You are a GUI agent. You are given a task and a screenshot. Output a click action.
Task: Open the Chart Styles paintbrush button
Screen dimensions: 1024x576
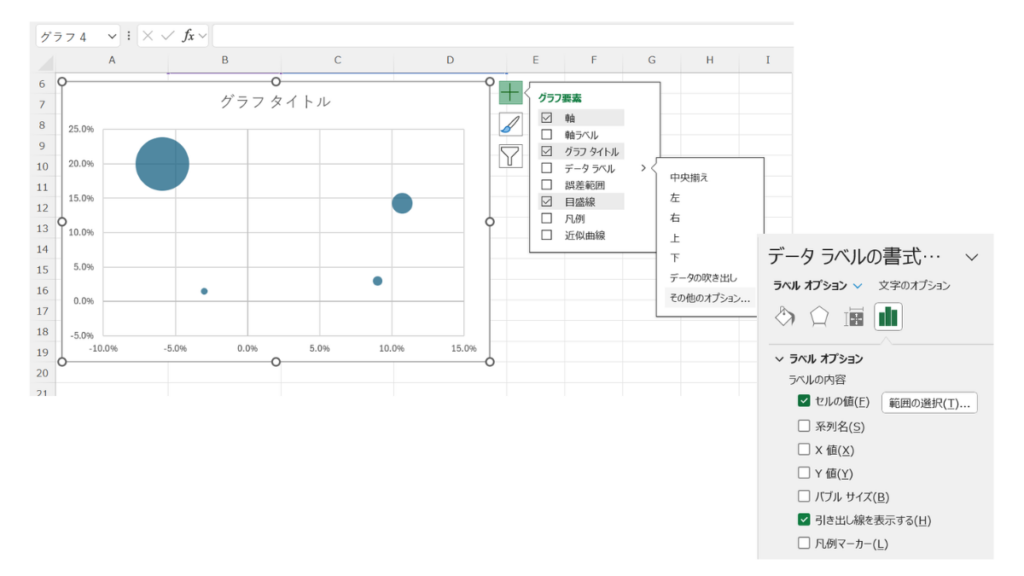pyautogui.click(x=511, y=124)
